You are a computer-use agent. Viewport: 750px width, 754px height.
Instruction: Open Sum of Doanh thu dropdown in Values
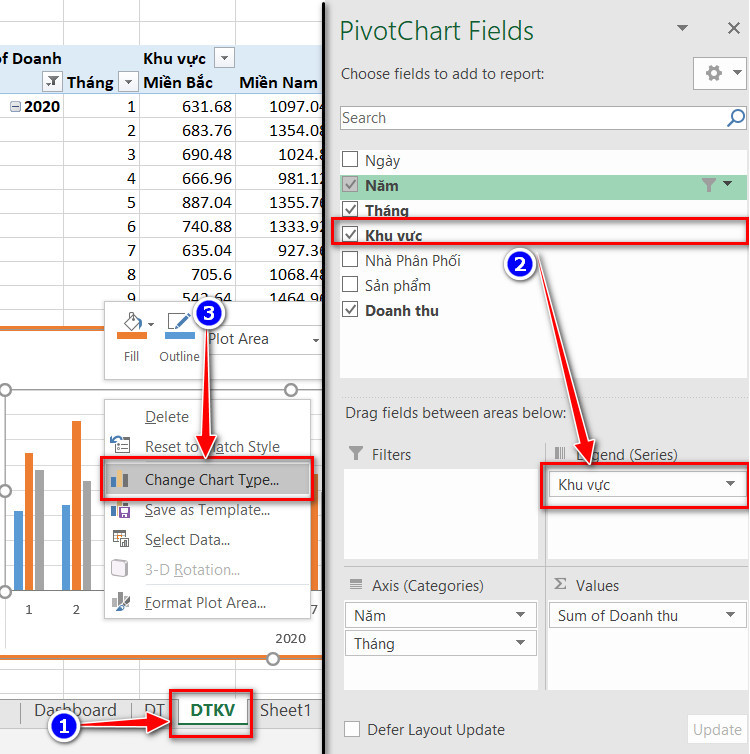click(x=730, y=615)
